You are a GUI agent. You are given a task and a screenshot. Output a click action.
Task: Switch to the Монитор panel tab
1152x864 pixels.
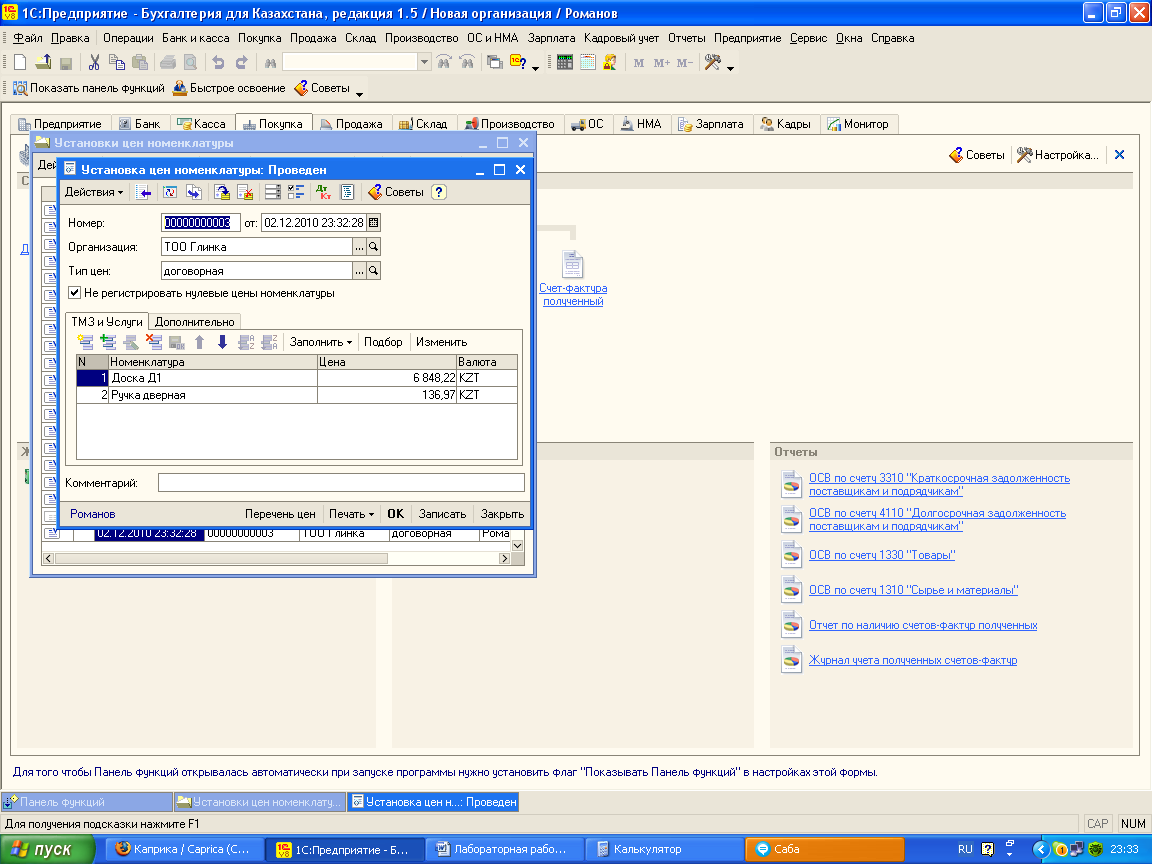(857, 124)
